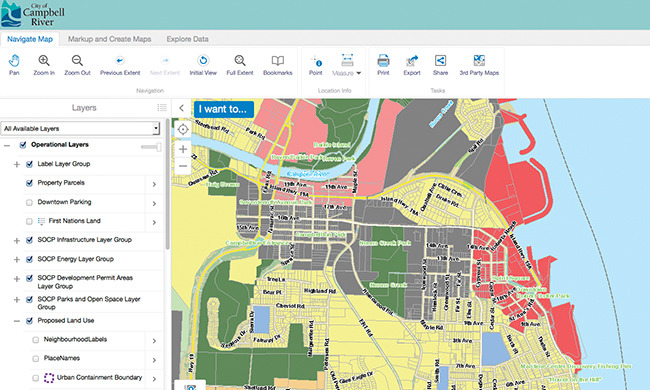Screen dimensions: 650x390
Task: Open the Bookmarks tool
Action: coord(278,65)
